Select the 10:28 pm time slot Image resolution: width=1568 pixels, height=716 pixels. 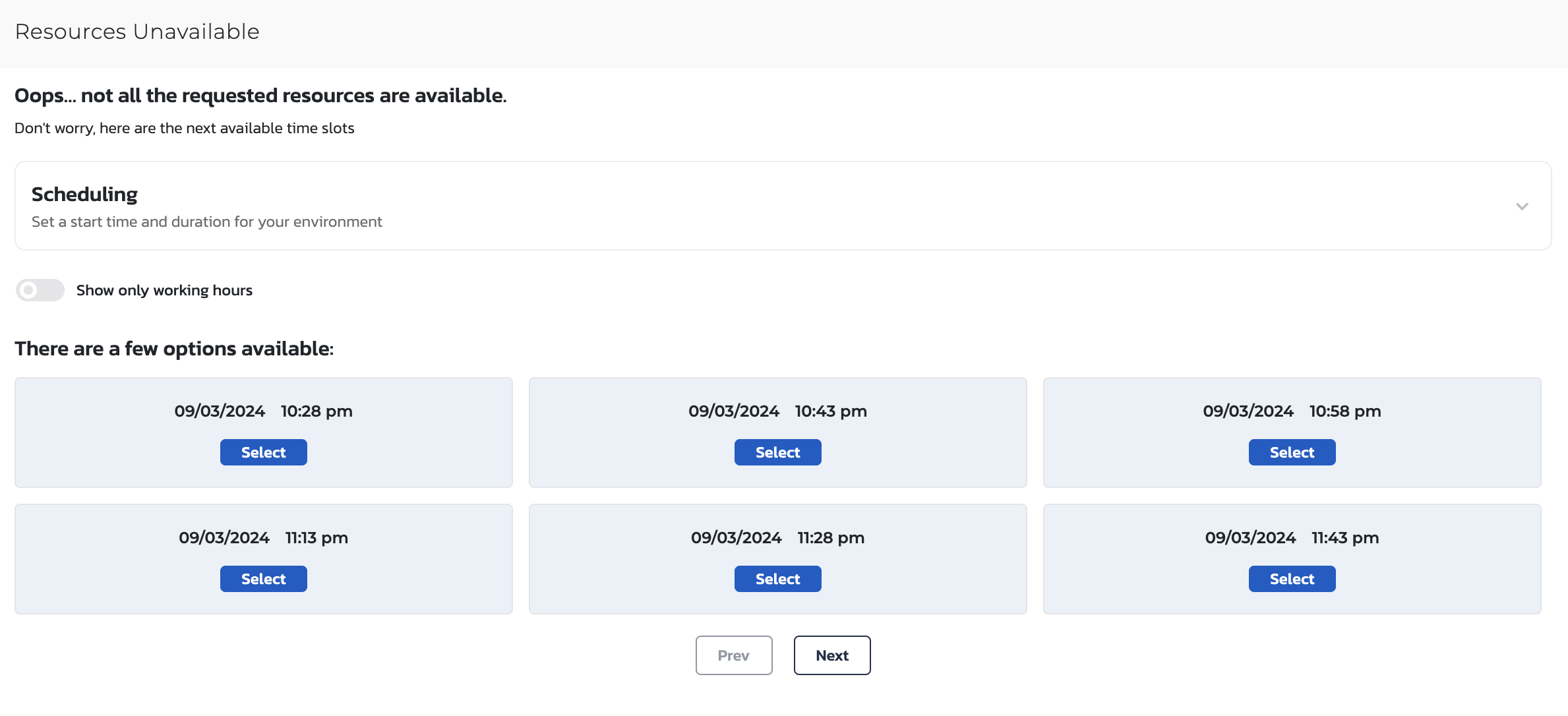pos(263,452)
